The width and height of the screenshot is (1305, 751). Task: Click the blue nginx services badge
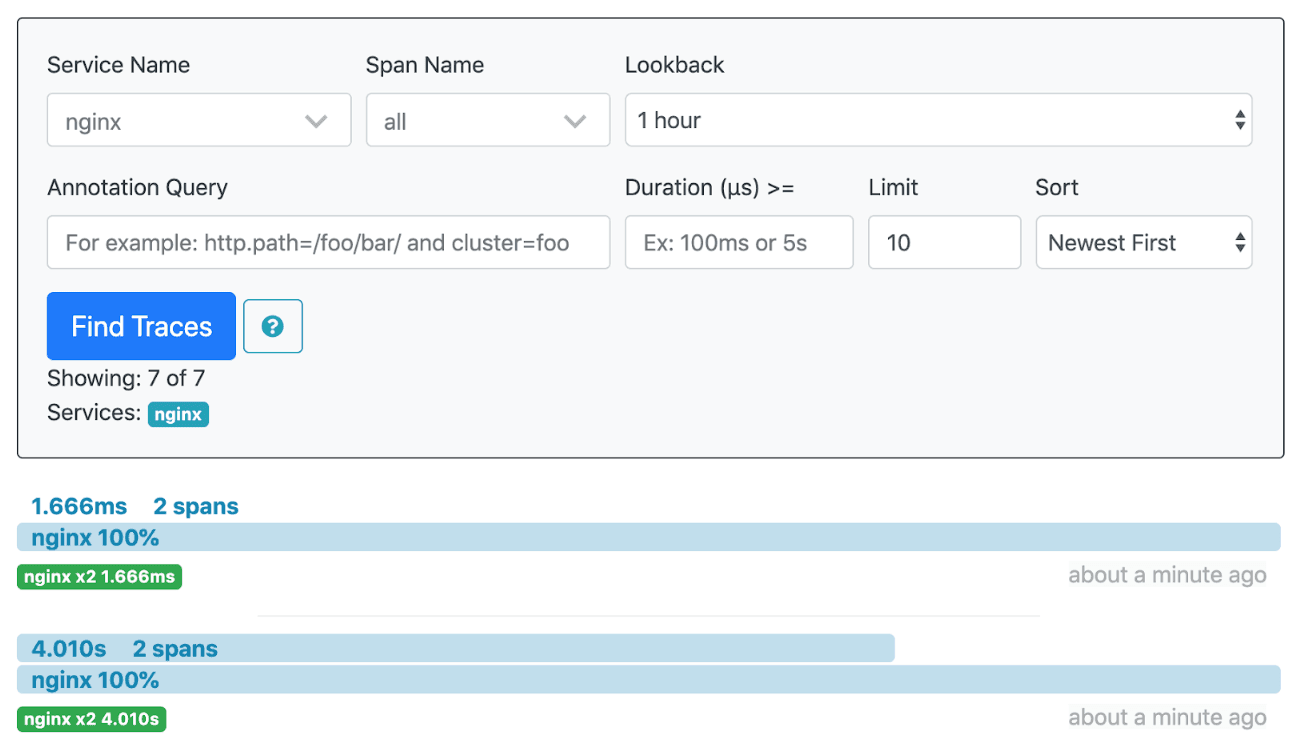pyautogui.click(x=178, y=414)
